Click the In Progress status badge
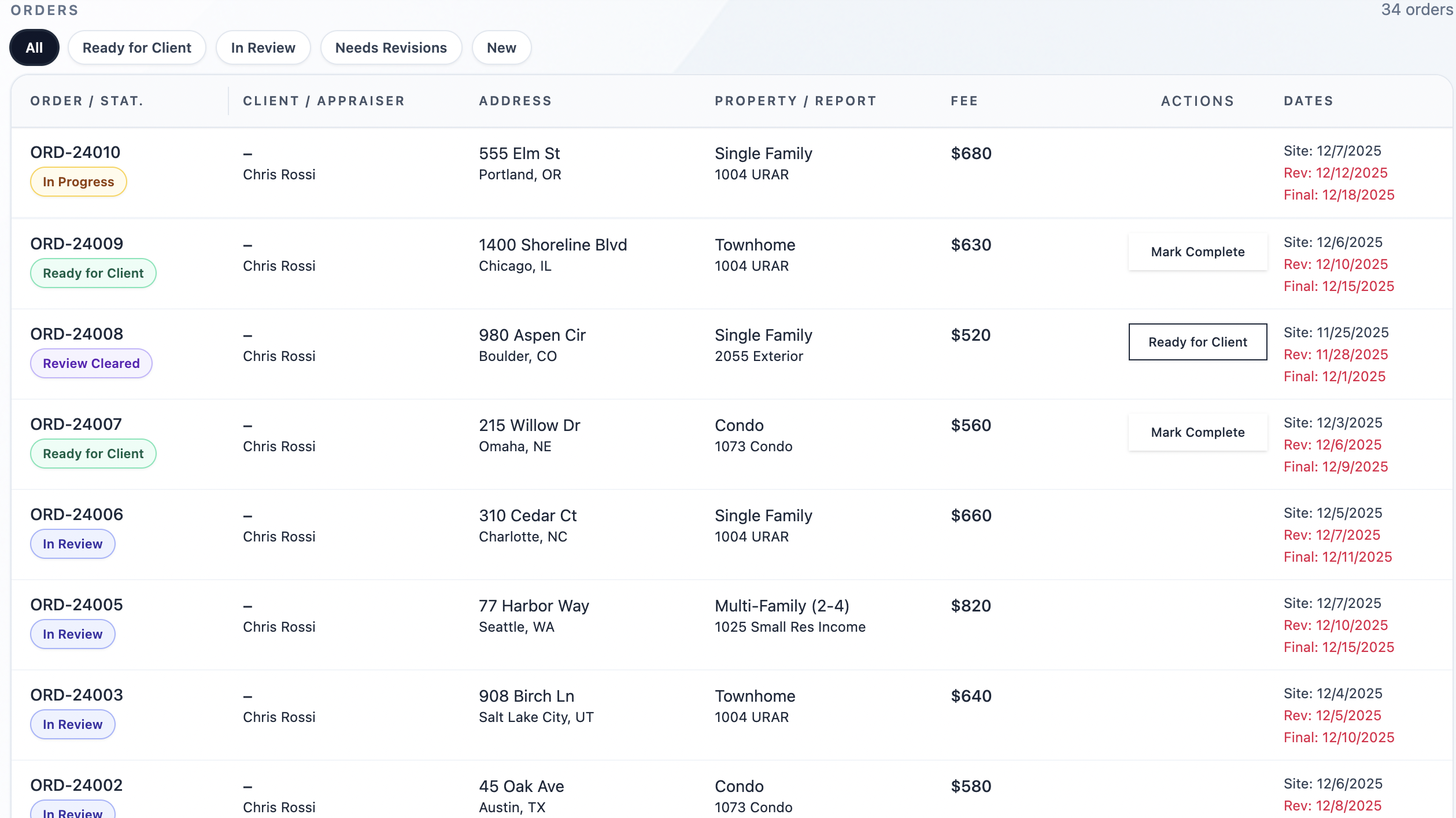The image size is (1456, 818). (x=79, y=182)
